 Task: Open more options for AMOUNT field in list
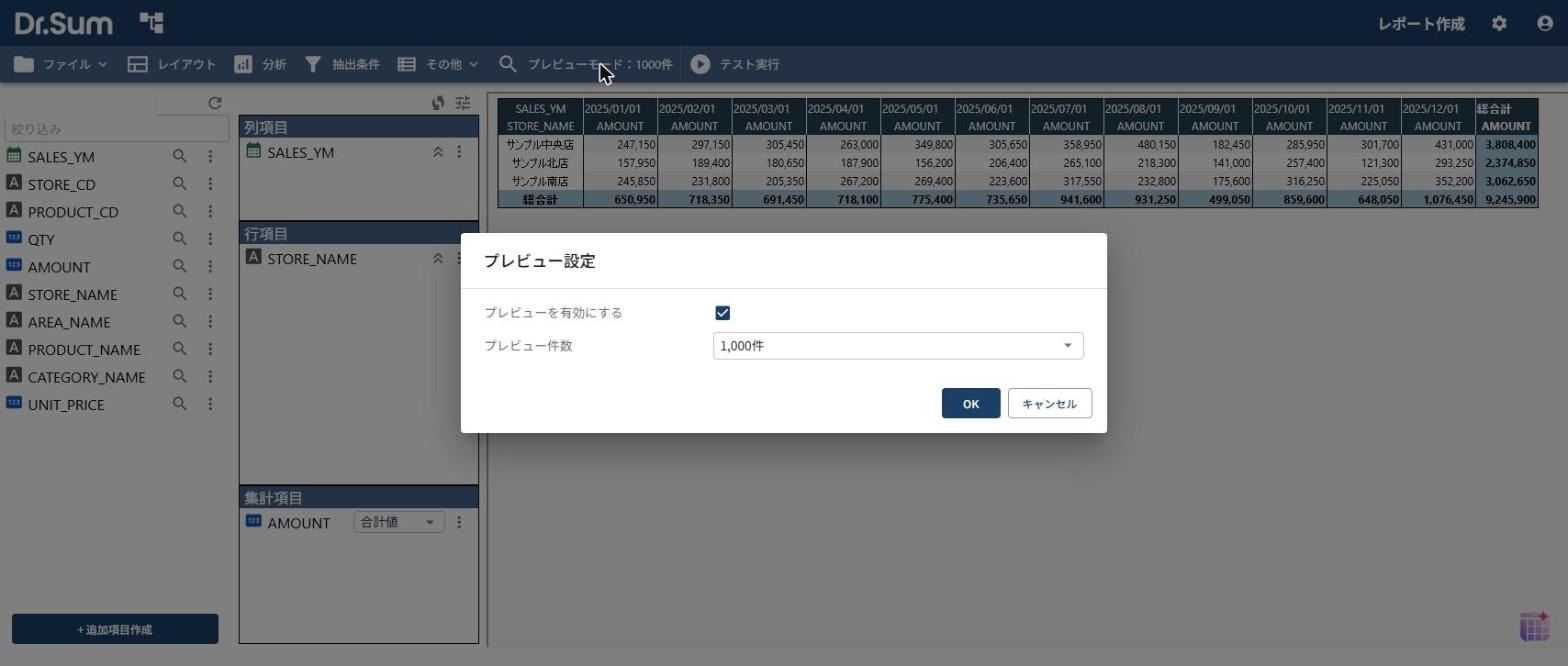point(210,266)
